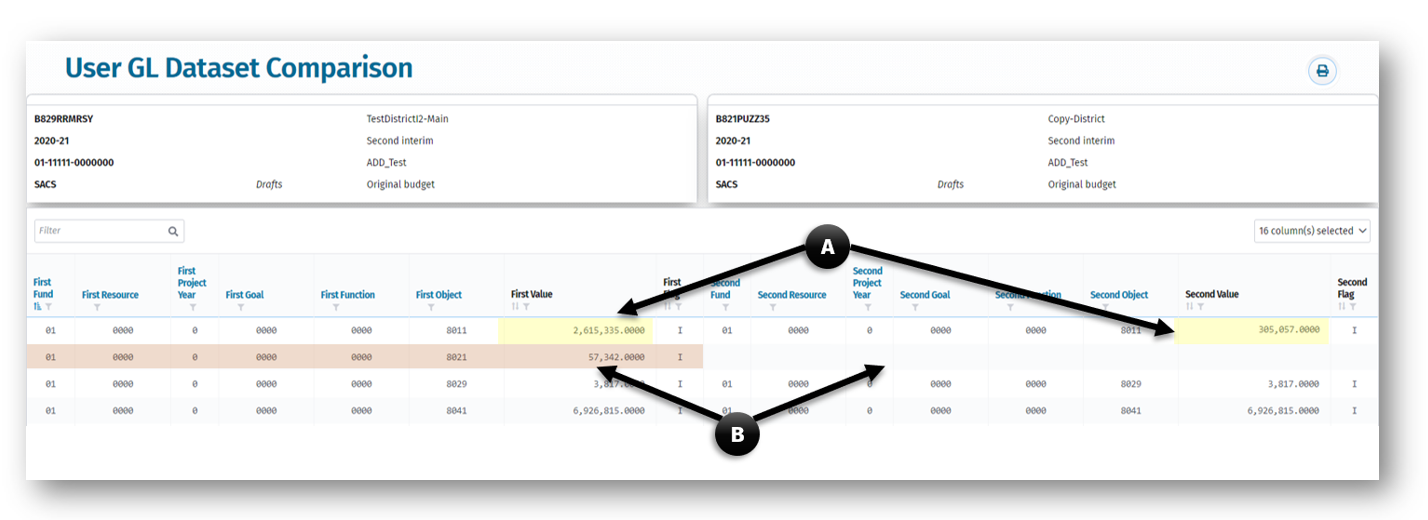Viewport: 1428px width, 520px height.
Task: Open filter funnel under First Resource
Action: [x=97, y=307]
